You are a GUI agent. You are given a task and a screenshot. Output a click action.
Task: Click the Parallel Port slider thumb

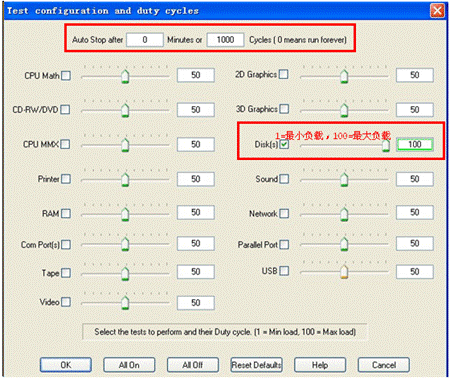coord(344,244)
